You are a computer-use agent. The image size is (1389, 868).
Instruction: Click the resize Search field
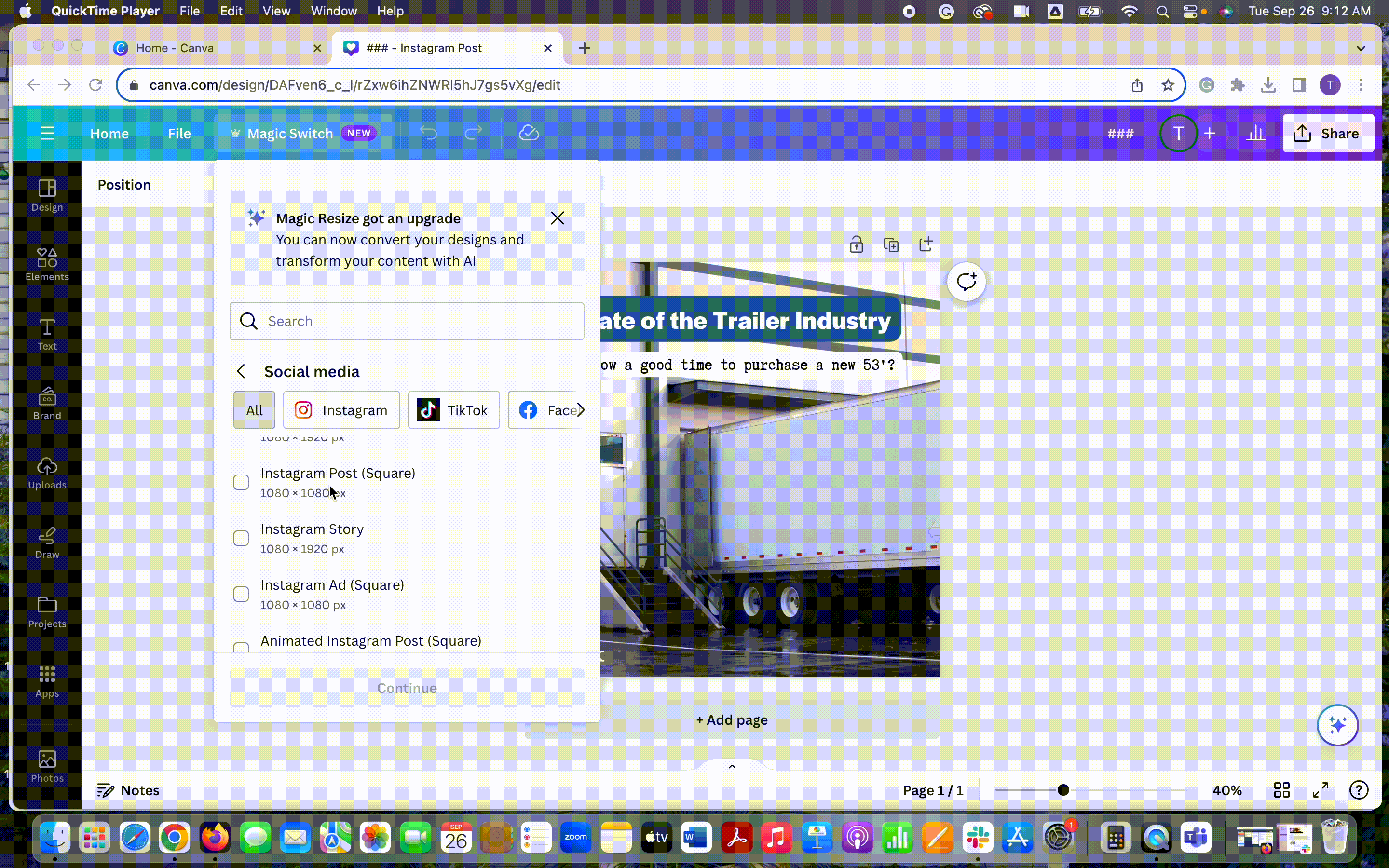407,321
